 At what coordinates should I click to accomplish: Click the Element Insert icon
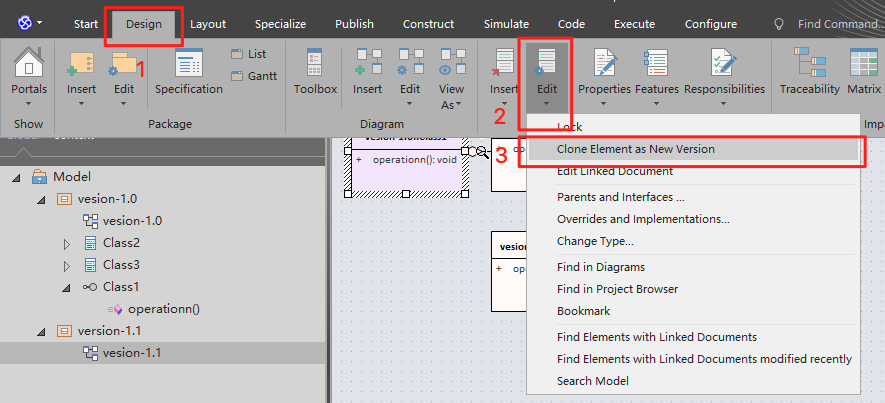503,63
